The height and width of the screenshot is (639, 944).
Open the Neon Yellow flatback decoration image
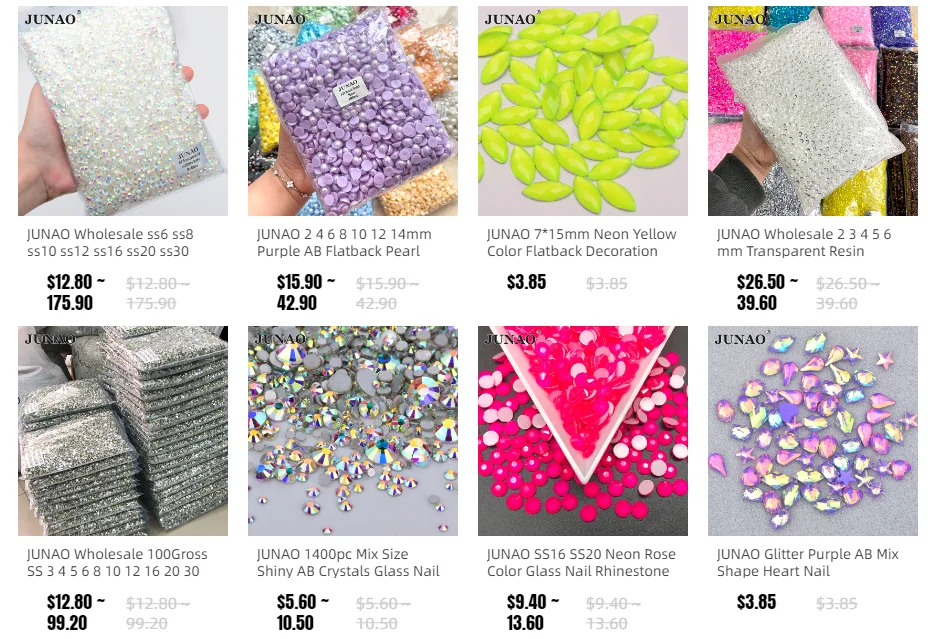coord(583,111)
